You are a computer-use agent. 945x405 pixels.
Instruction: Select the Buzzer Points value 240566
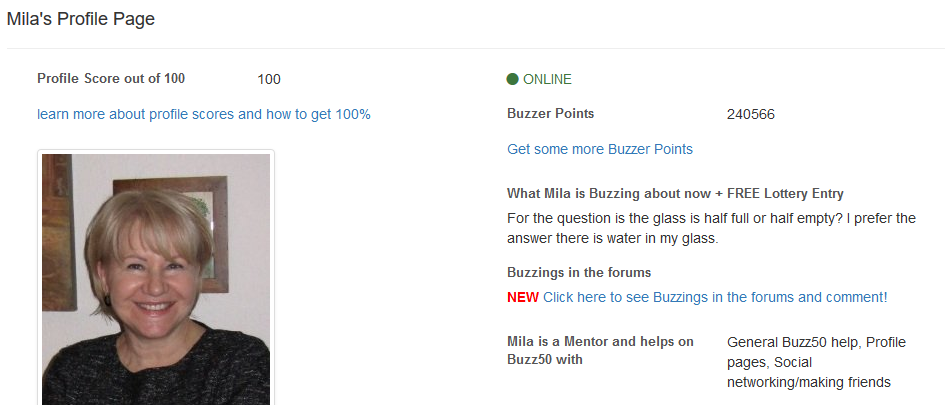[x=750, y=115]
